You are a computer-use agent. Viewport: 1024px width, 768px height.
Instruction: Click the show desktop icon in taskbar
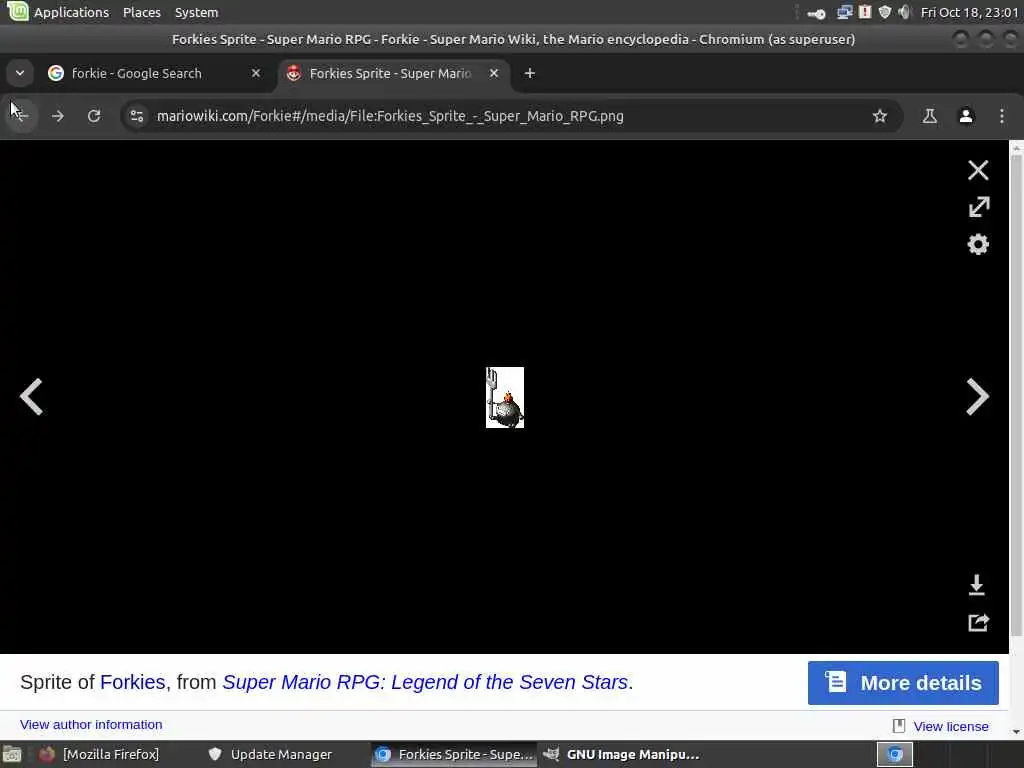pos(12,754)
